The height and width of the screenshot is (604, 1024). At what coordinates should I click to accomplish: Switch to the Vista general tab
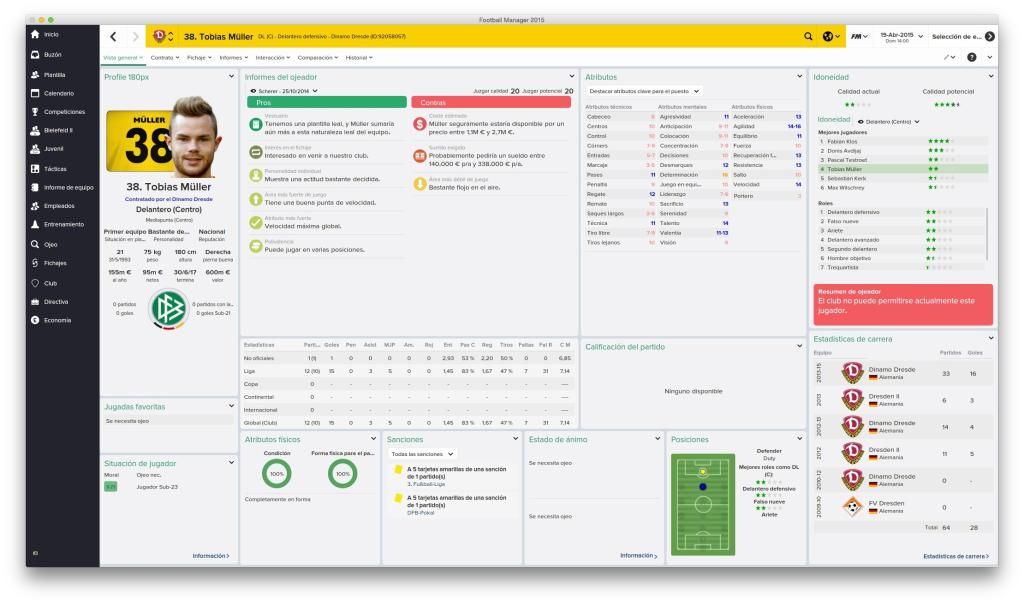pos(122,58)
